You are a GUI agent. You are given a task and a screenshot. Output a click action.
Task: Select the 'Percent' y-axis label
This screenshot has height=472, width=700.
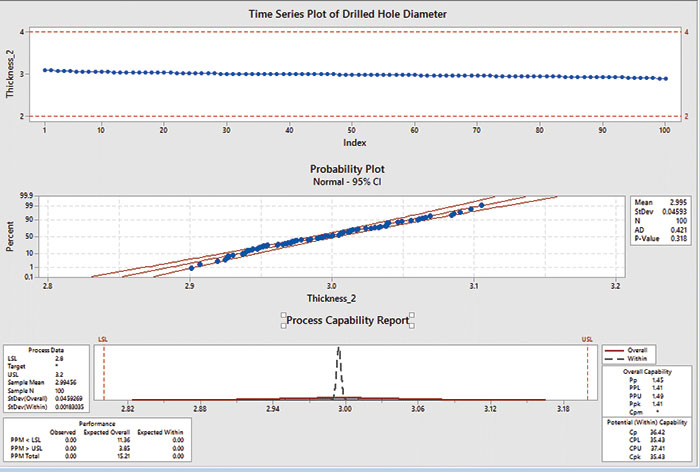coord(10,236)
